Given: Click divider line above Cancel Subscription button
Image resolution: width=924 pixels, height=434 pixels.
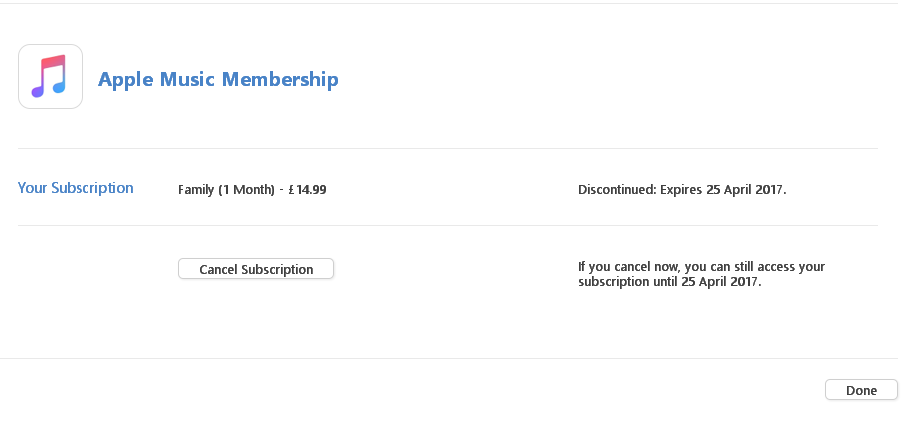Looking at the screenshot, I should [x=448, y=225].
